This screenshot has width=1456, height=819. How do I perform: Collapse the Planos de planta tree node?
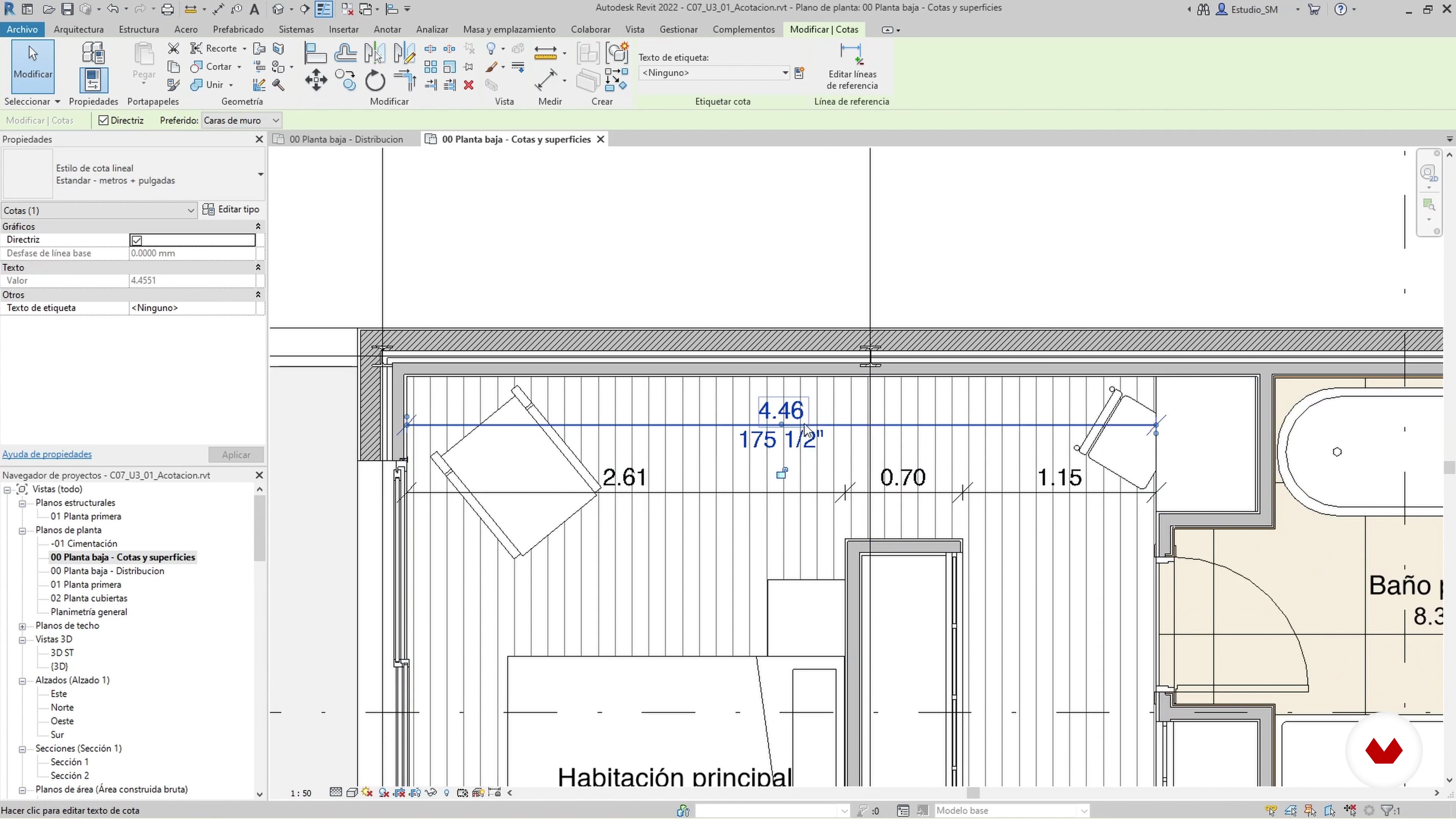23,531
